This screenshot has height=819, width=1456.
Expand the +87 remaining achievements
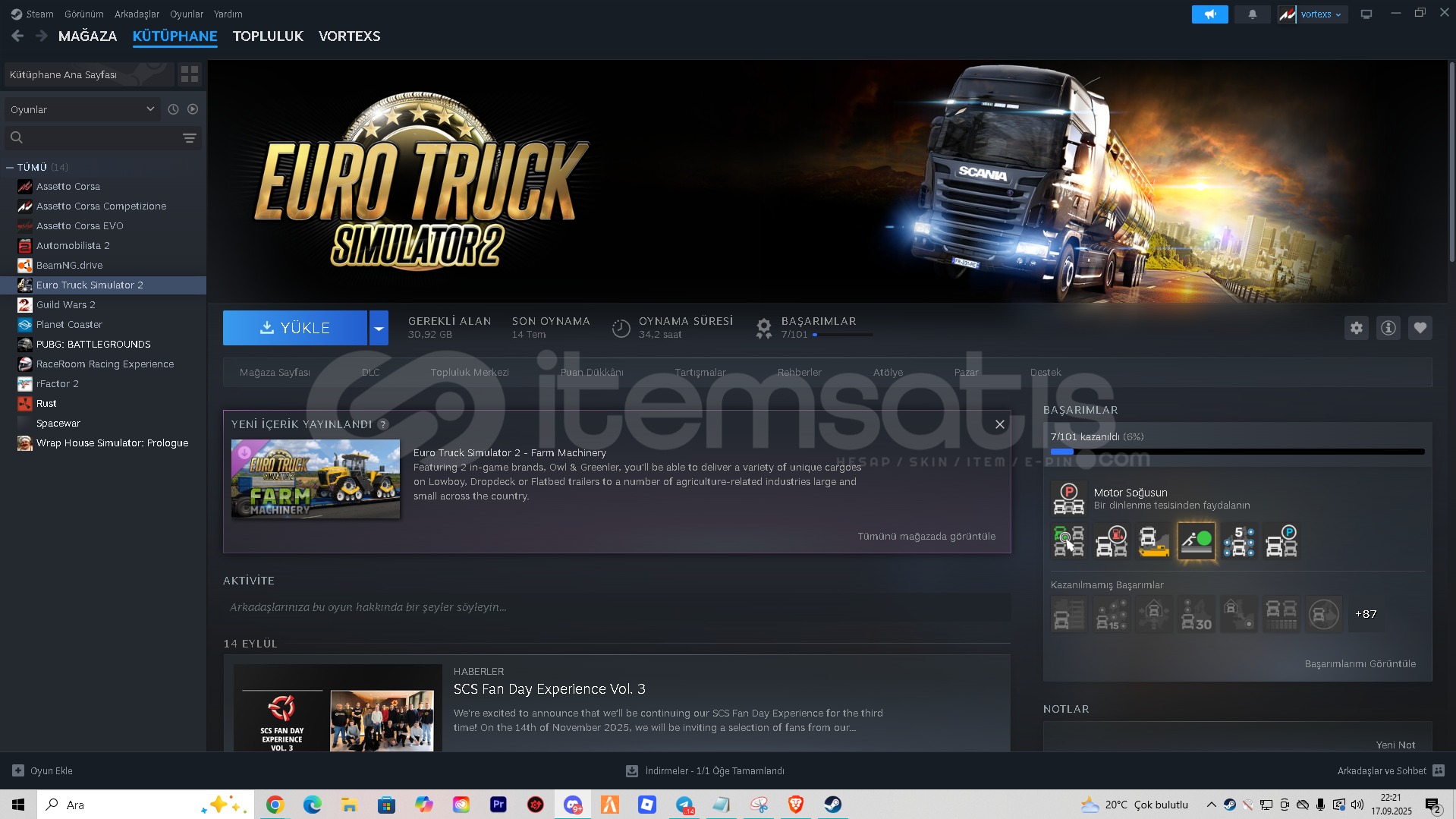pyautogui.click(x=1366, y=614)
